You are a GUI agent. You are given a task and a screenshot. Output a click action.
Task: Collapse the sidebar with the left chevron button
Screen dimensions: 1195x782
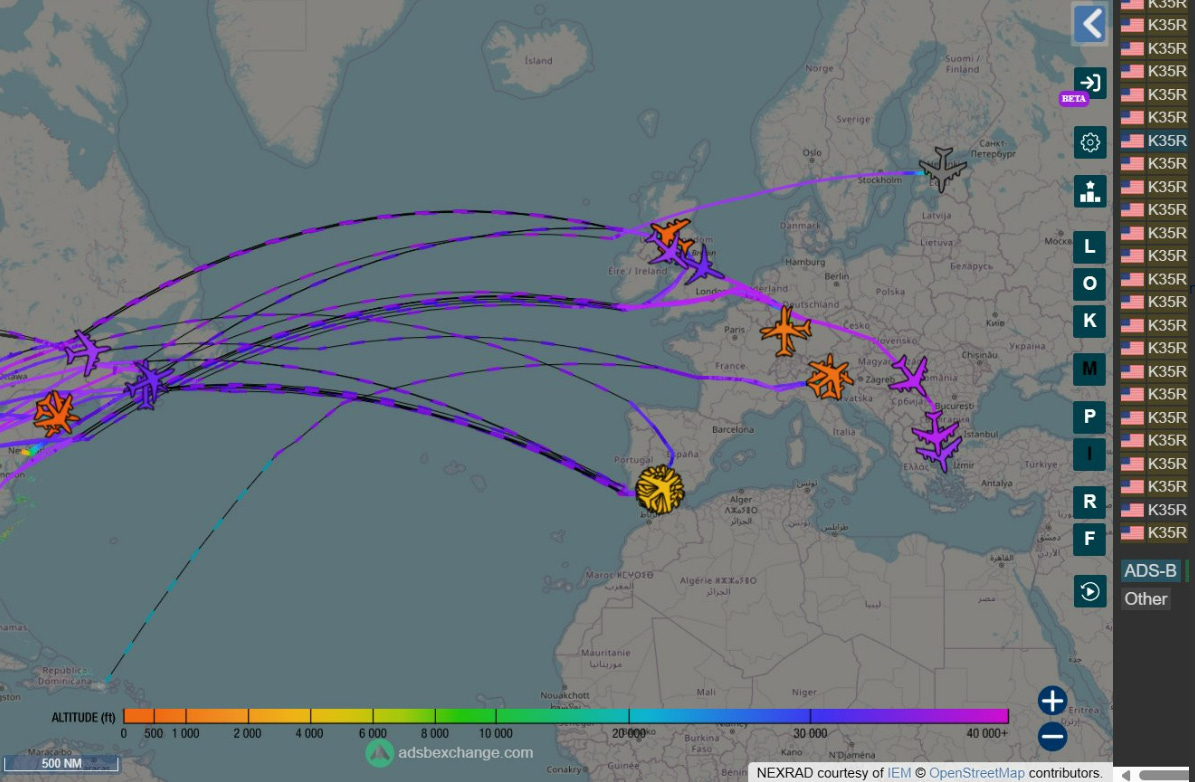(1090, 24)
